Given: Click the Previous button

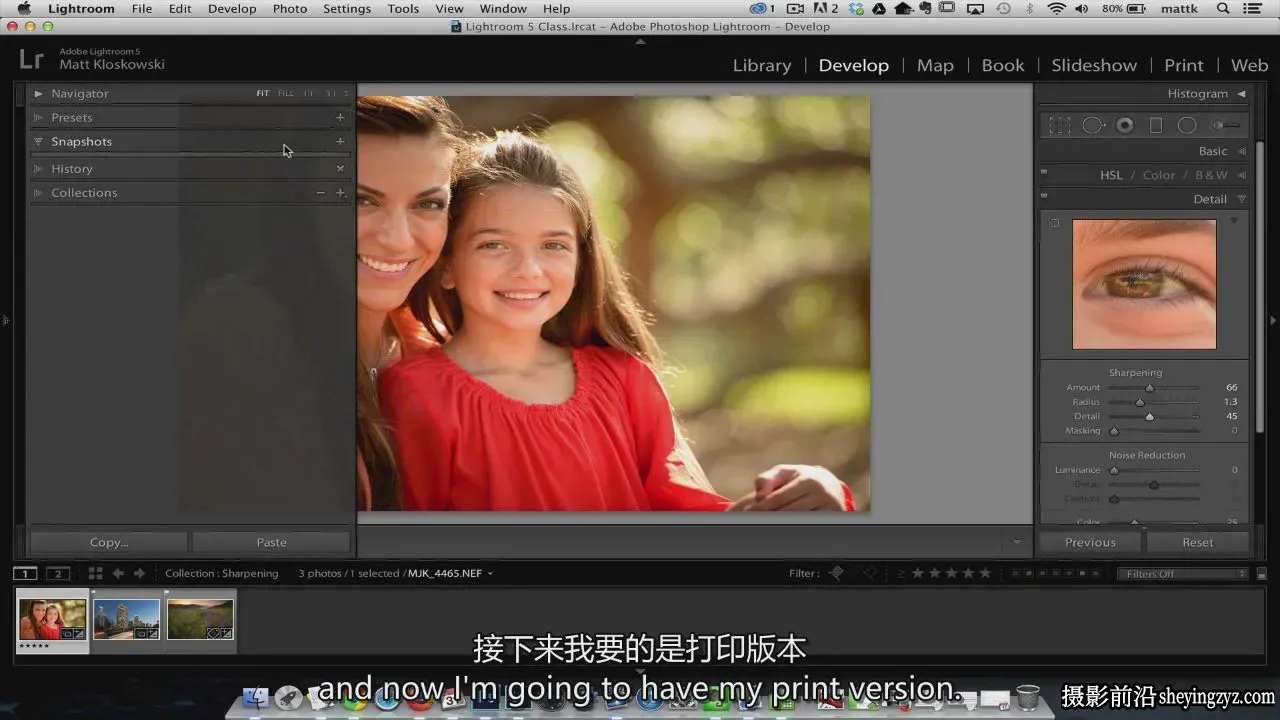Looking at the screenshot, I should coord(1090,542).
